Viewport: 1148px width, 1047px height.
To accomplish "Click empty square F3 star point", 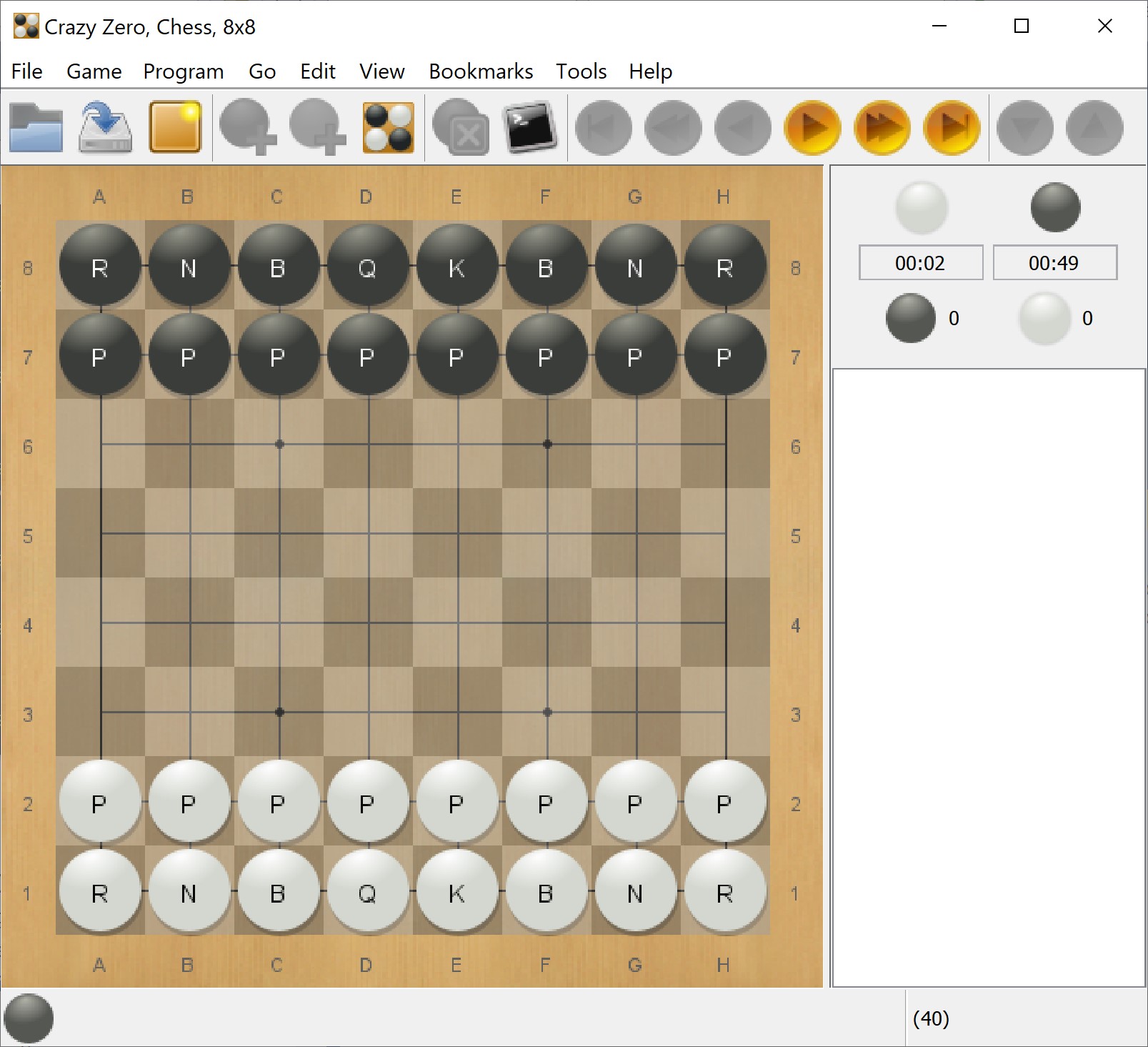I will (x=547, y=712).
